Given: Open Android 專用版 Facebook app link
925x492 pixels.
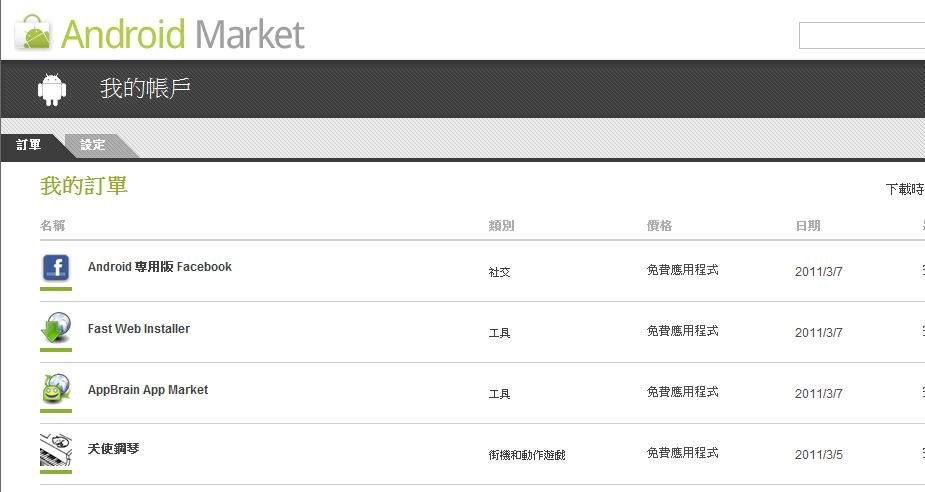Looking at the screenshot, I should (x=160, y=267).
